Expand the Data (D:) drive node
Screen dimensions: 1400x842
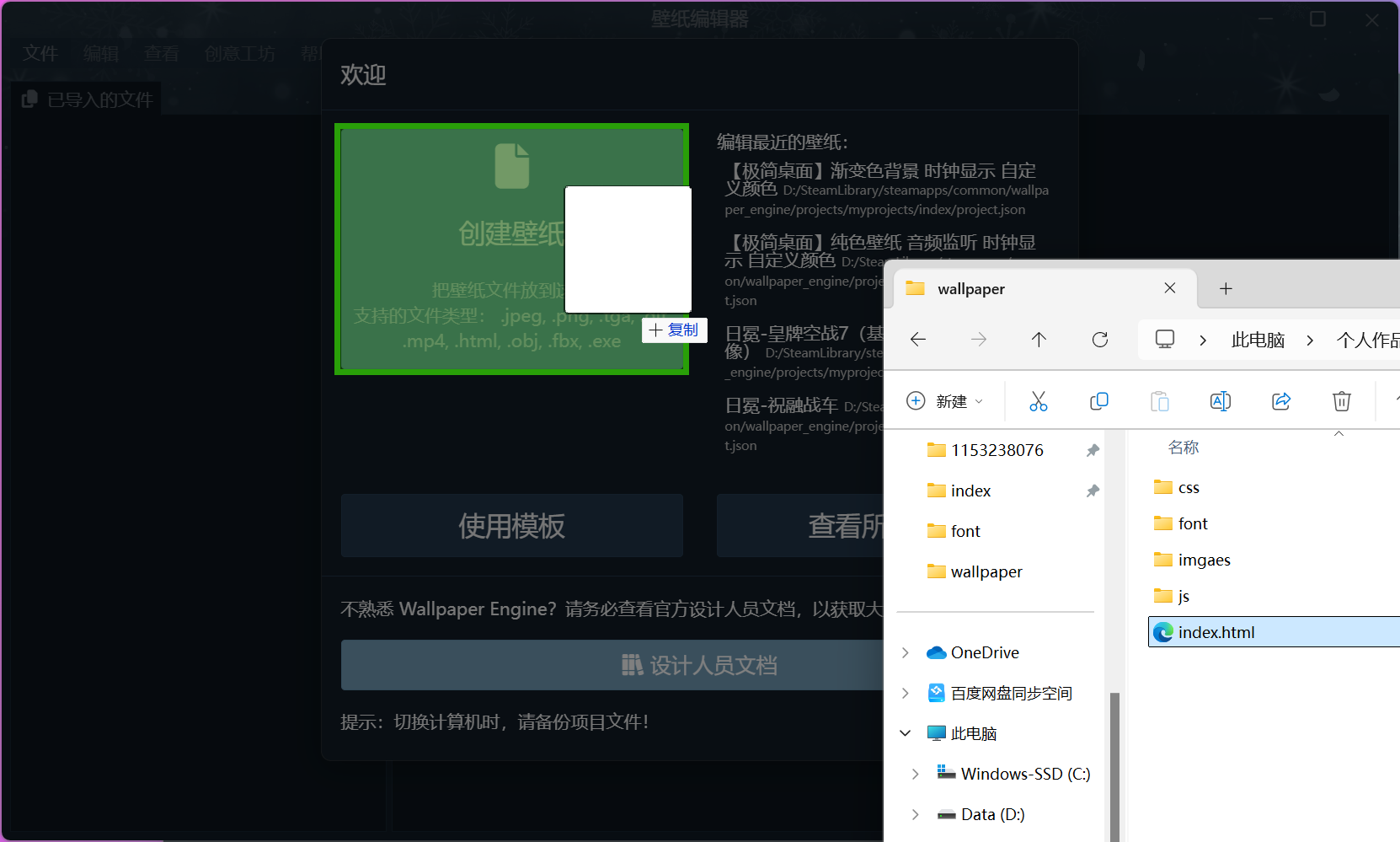(x=916, y=815)
